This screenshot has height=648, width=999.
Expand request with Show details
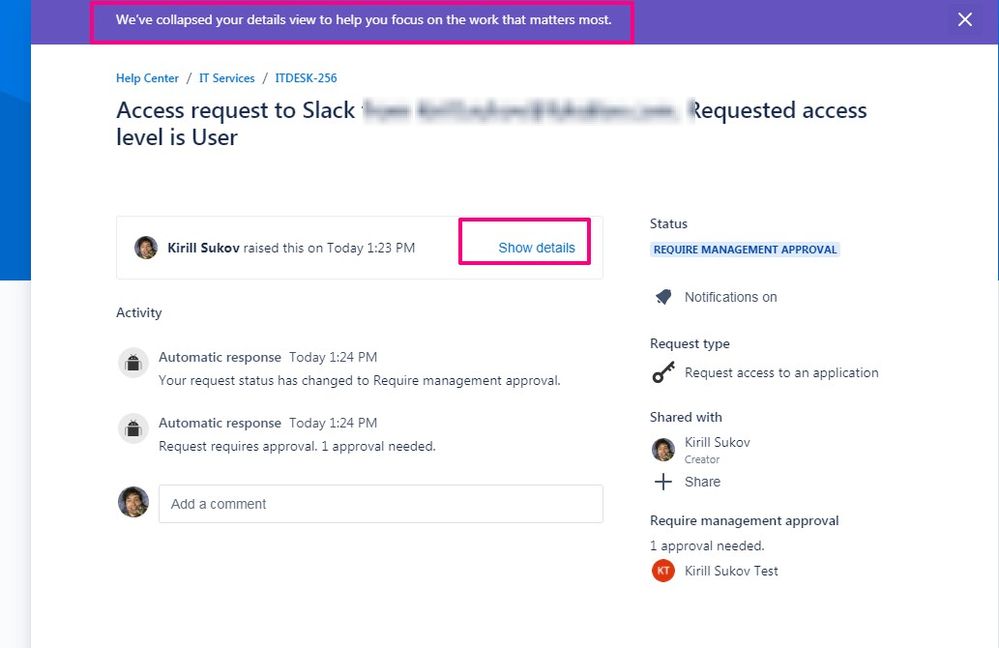[x=536, y=248]
